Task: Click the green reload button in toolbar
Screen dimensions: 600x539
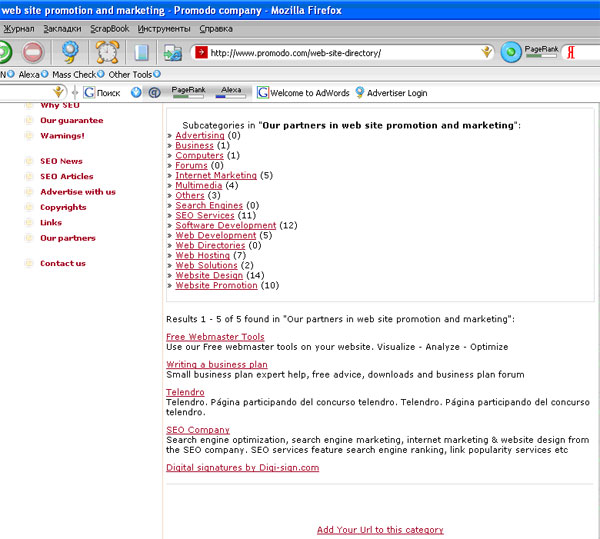Action: click(x=3, y=52)
